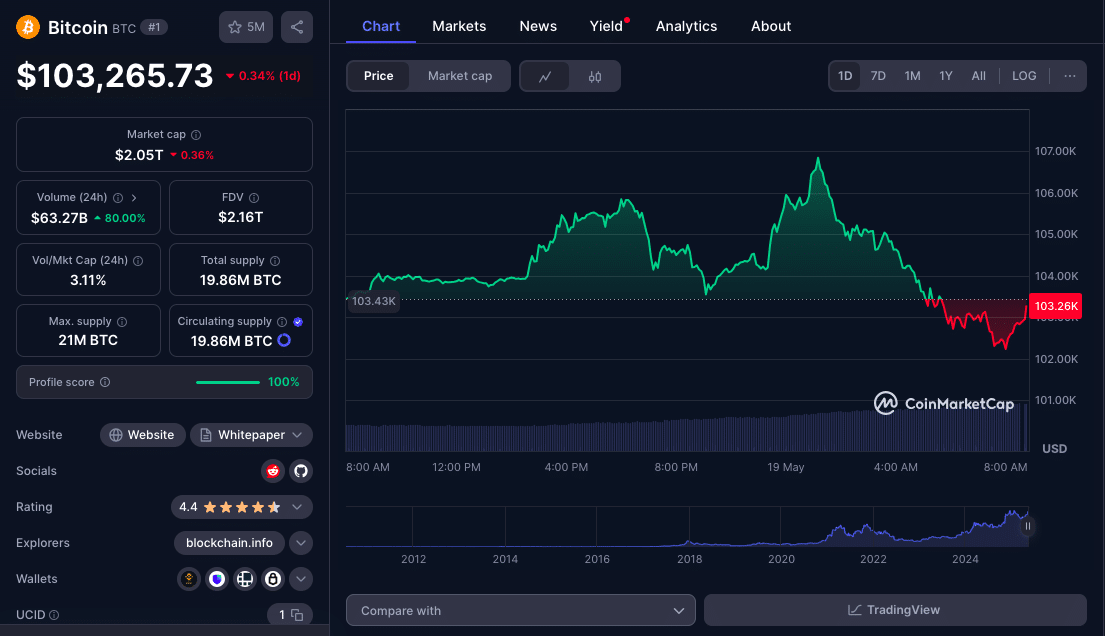The width and height of the screenshot is (1105, 636).
Task: Open the Website link button
Action: coord(142,435)
